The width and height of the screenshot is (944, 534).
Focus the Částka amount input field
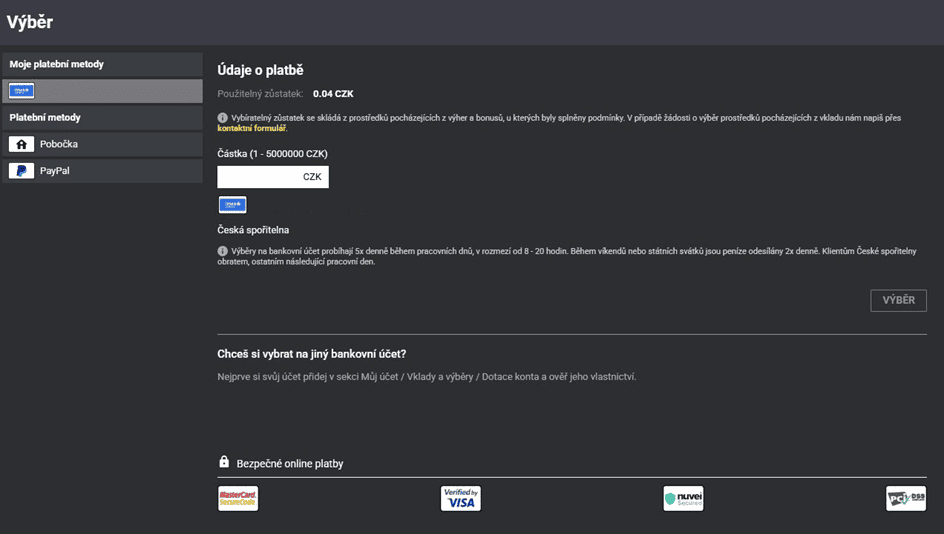coord(273,177)
